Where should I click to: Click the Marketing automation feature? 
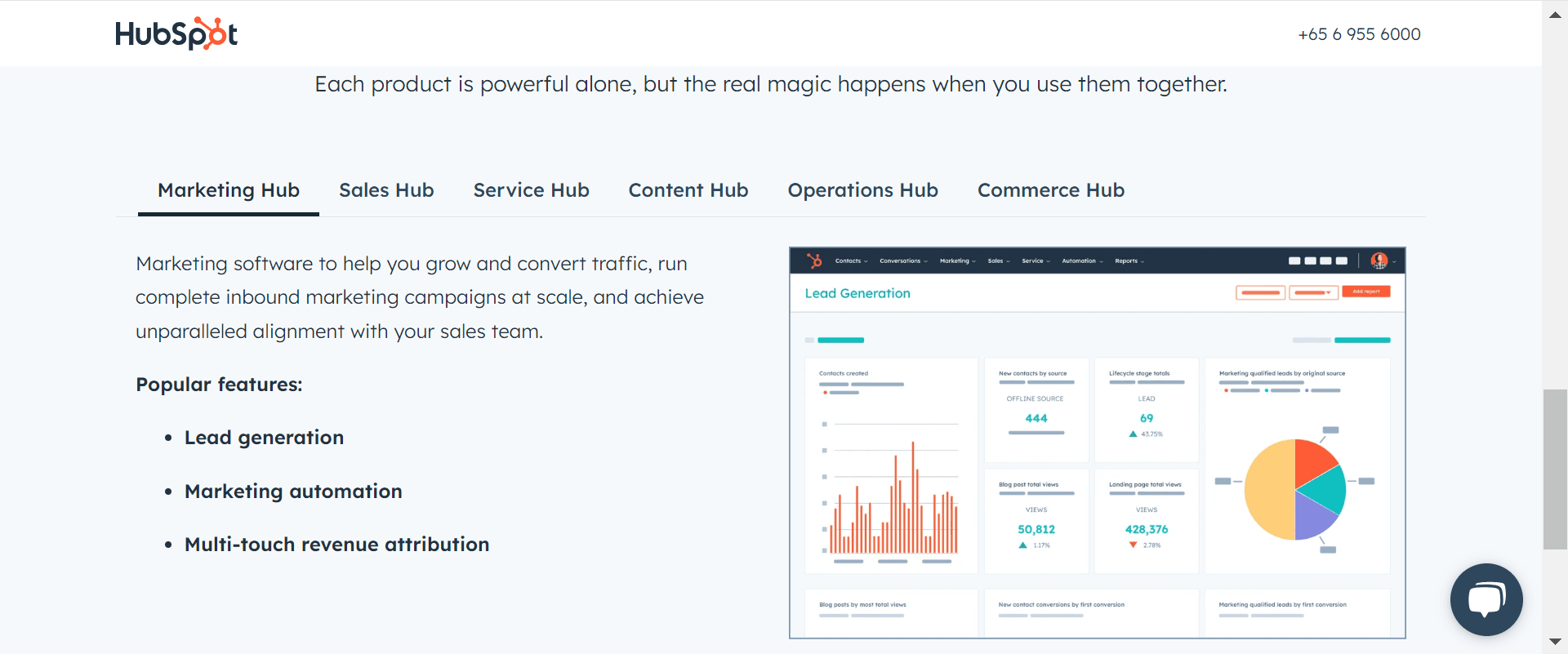[293, 492]
